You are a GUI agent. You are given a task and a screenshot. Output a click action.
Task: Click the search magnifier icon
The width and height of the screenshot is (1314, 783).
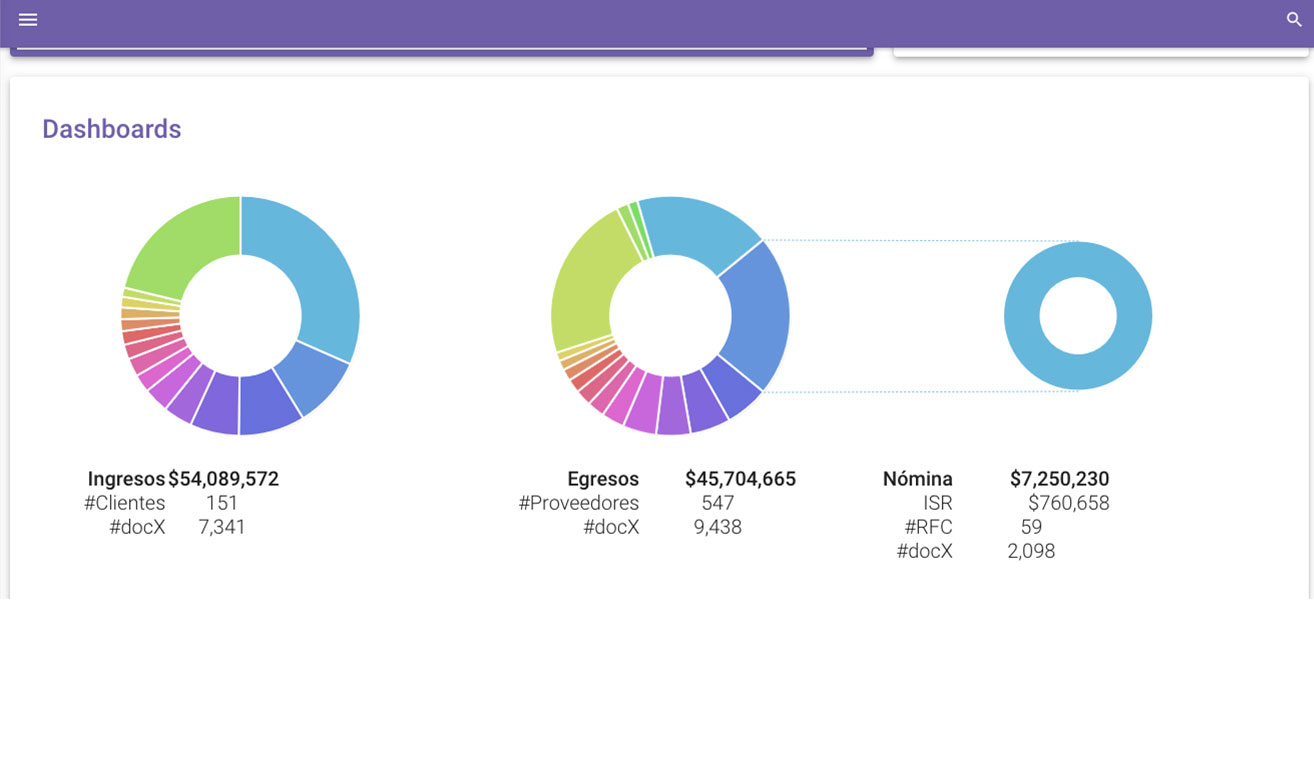click(x=1294, y=20)
